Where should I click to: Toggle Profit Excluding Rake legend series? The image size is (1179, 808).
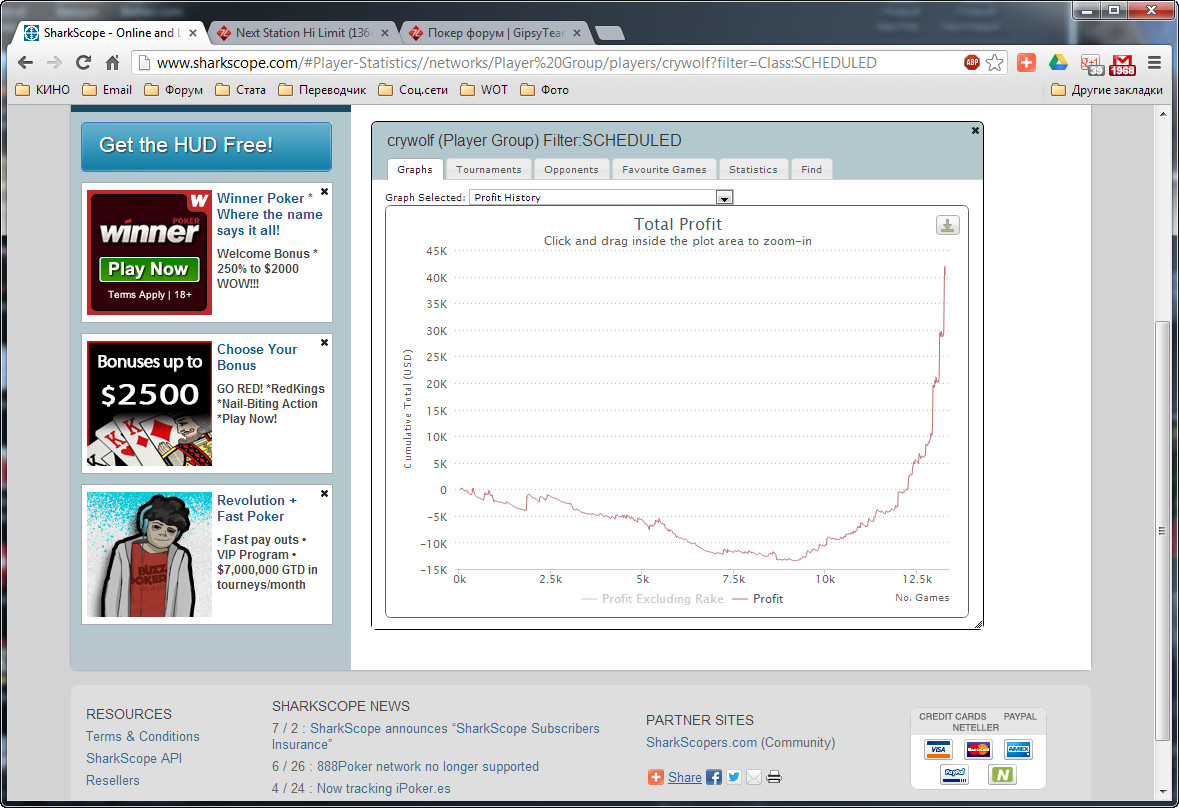click(651, 599)
